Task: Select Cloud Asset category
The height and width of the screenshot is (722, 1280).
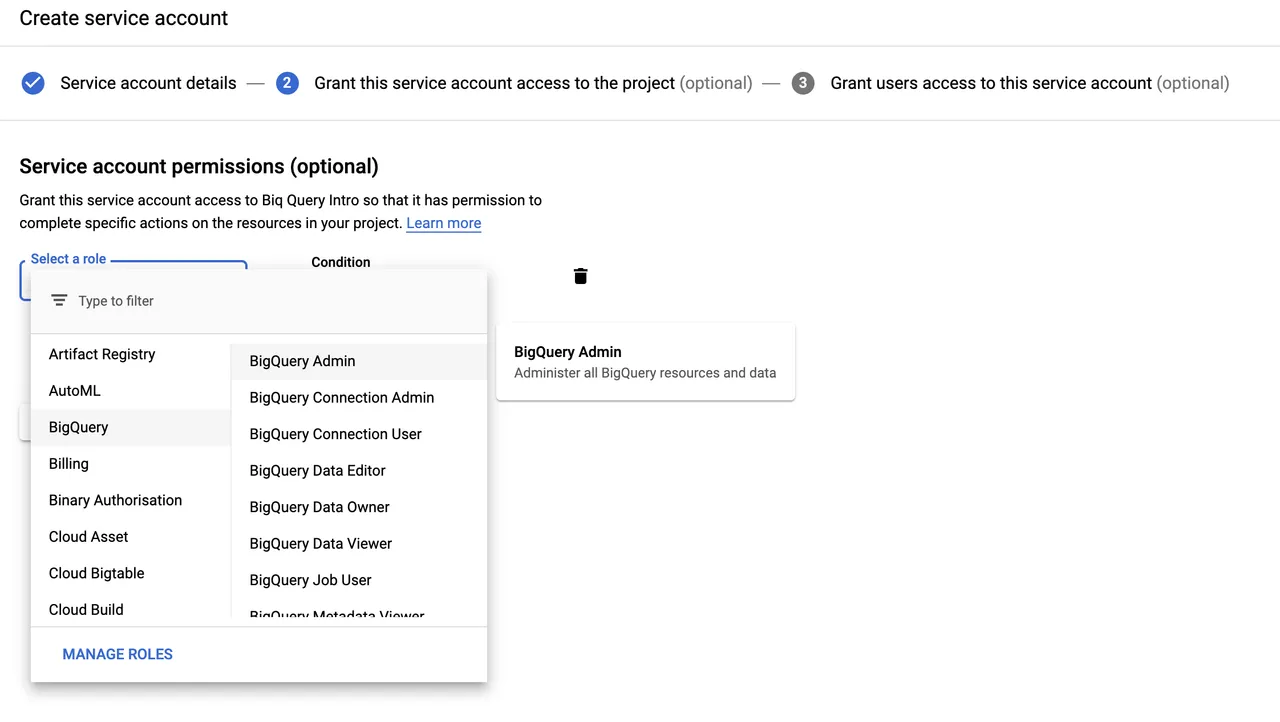Action: click(131, 537)
